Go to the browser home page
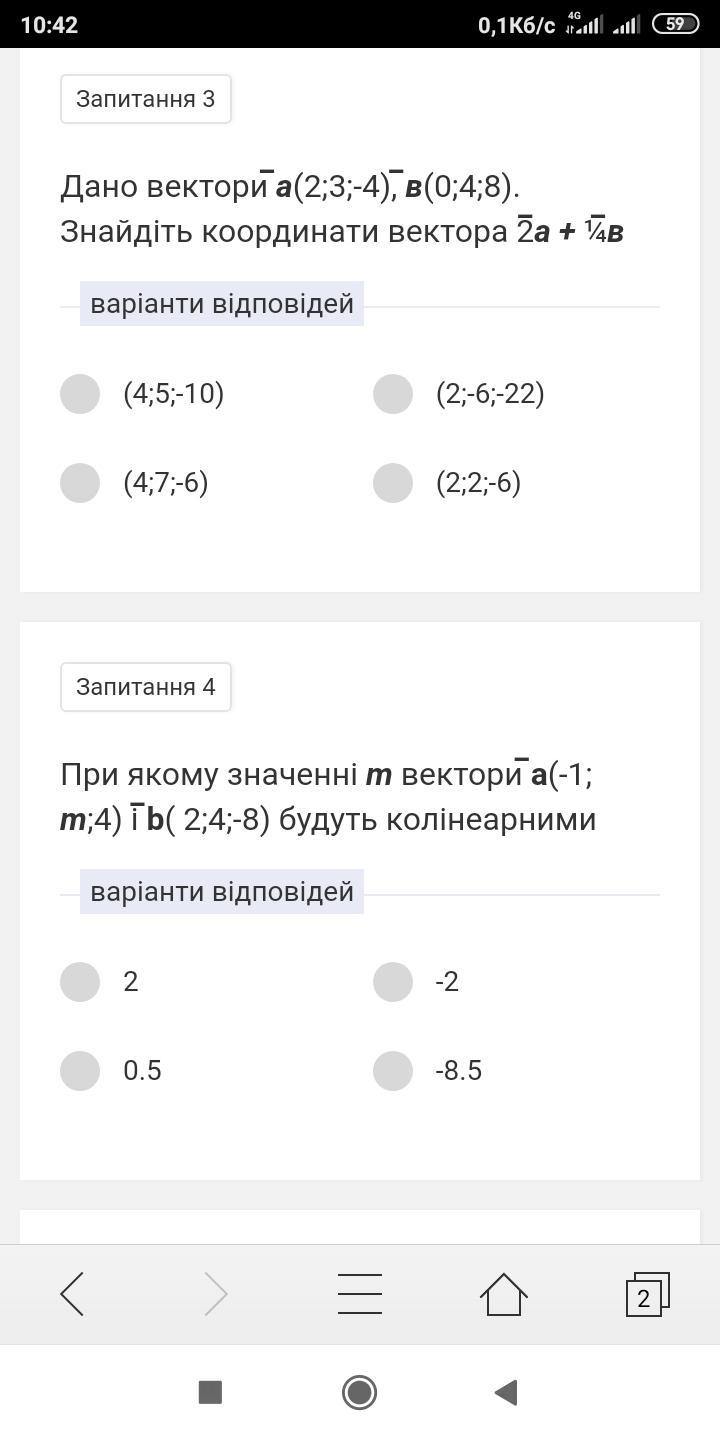720x1440 pixels. point(504,1294)
